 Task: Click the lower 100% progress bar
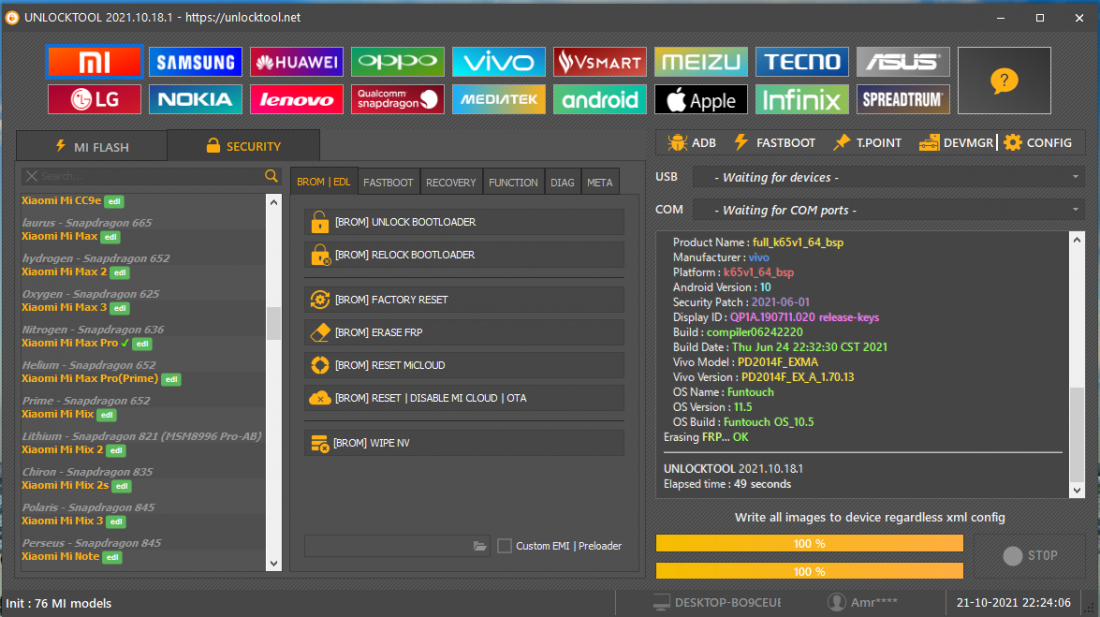click(x=810, y=571)
